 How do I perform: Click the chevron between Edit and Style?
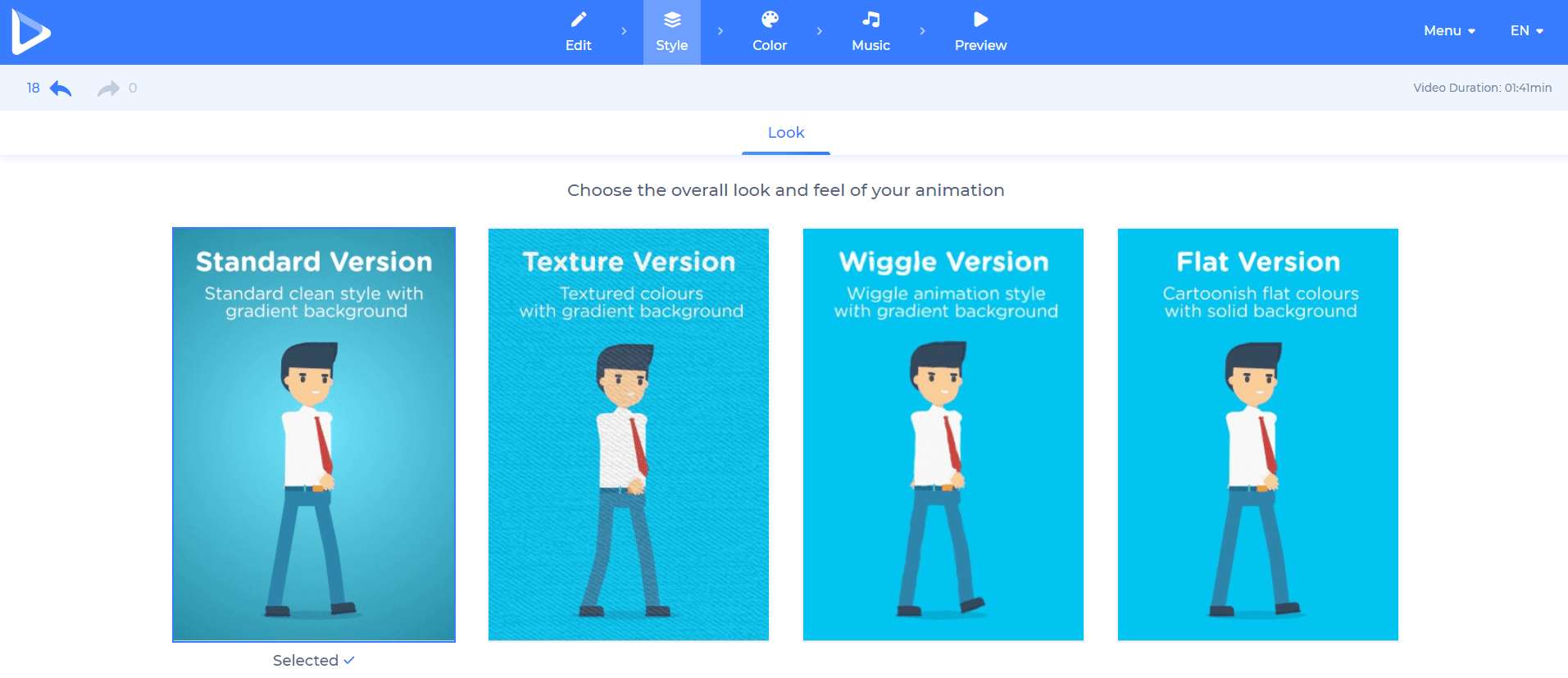625,31
